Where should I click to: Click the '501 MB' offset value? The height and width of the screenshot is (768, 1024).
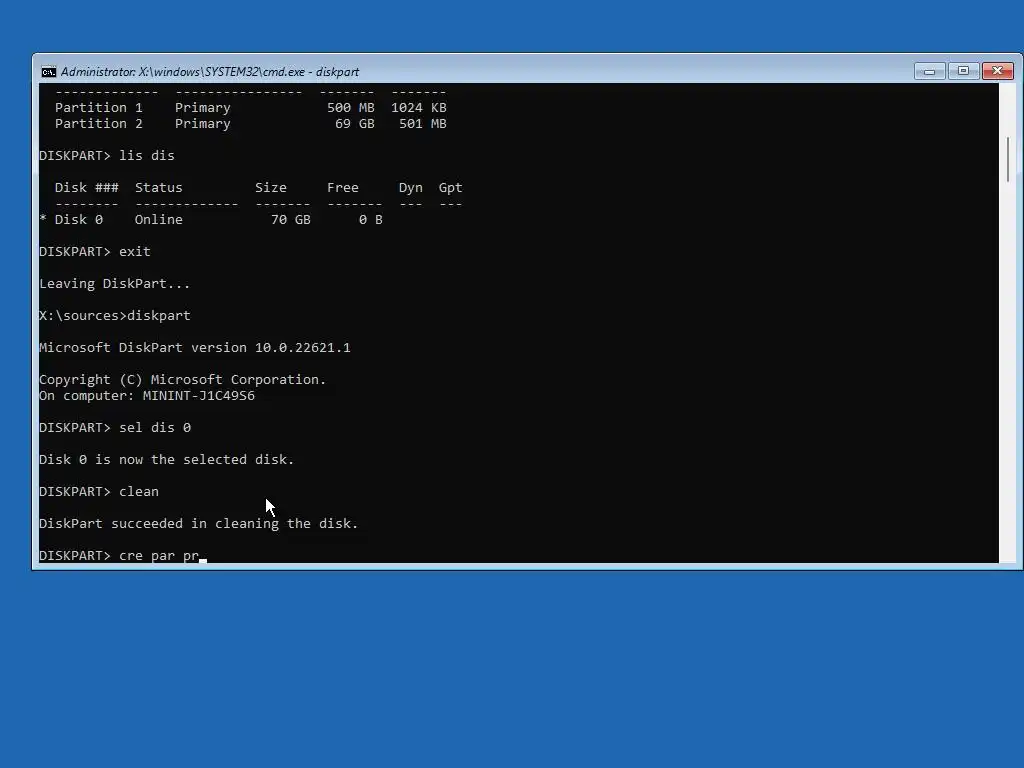[x=423, y=123]
